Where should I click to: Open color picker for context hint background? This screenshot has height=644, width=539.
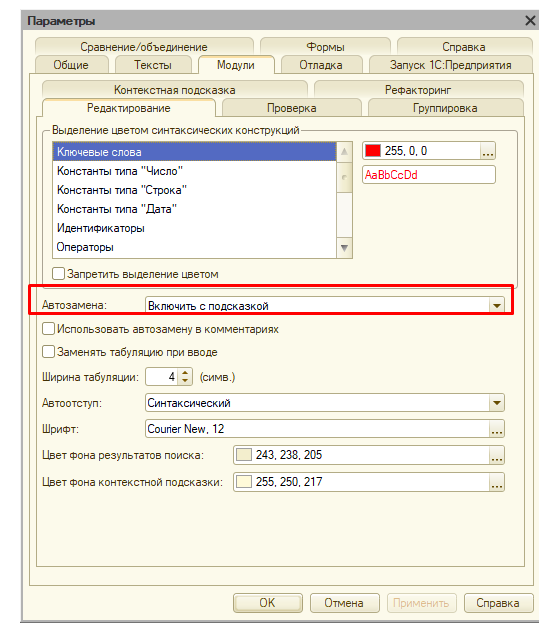(497, 482)
